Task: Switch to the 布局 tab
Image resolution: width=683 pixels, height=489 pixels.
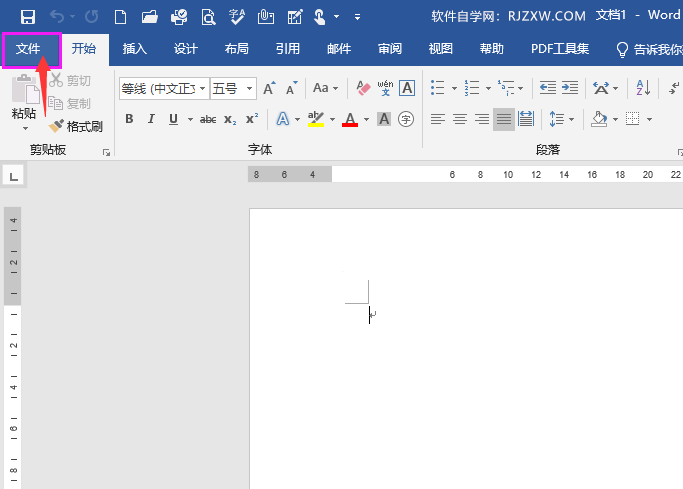Action: coord(237,49)
